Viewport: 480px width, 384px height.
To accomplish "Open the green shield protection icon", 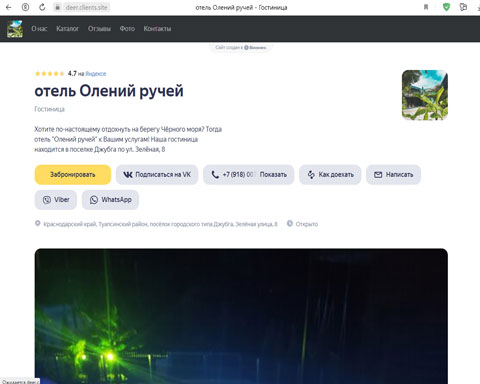I will pos(446,7).
